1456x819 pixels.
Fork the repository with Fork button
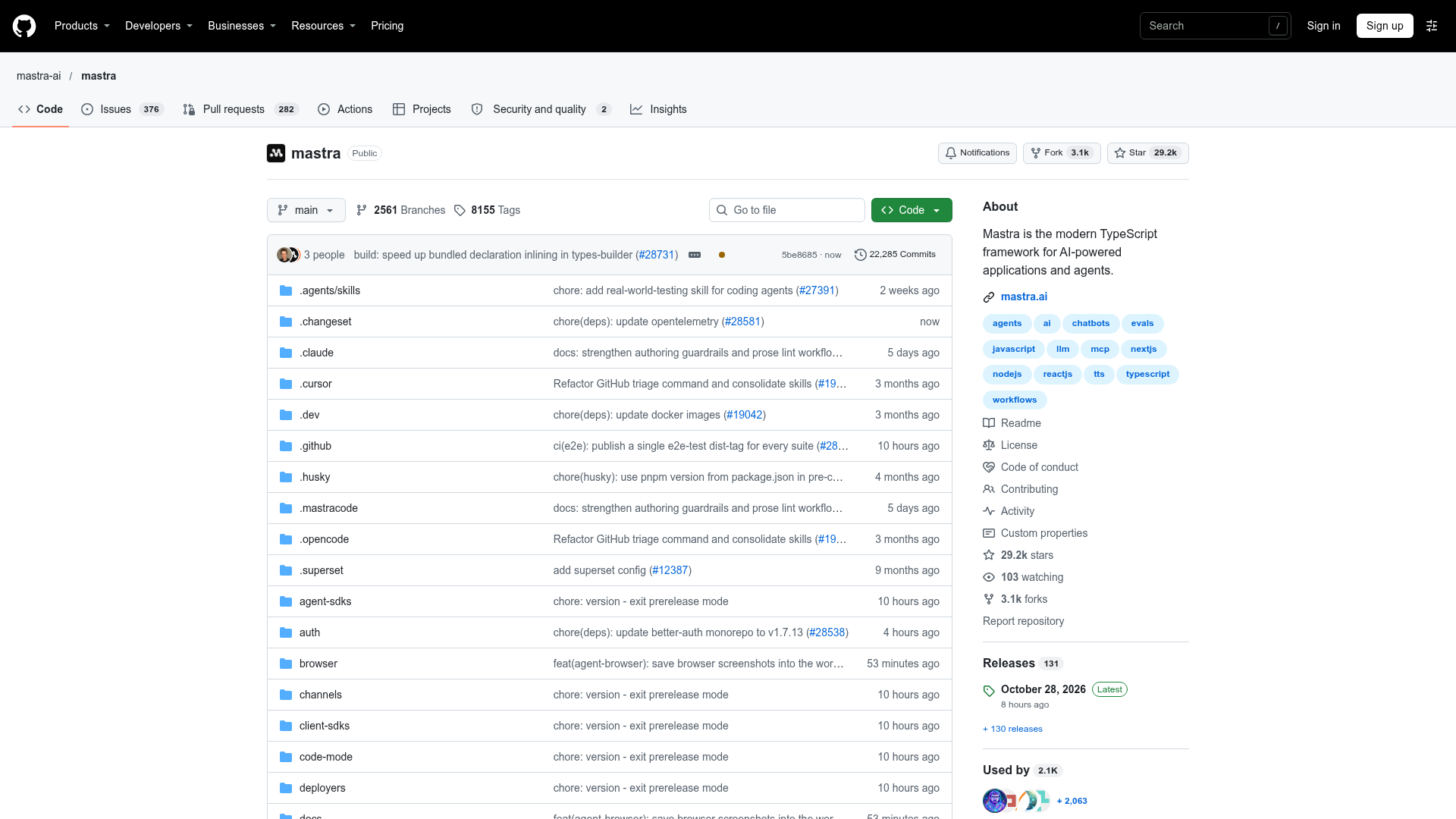pyautogui.click(x=1062, y=153)
